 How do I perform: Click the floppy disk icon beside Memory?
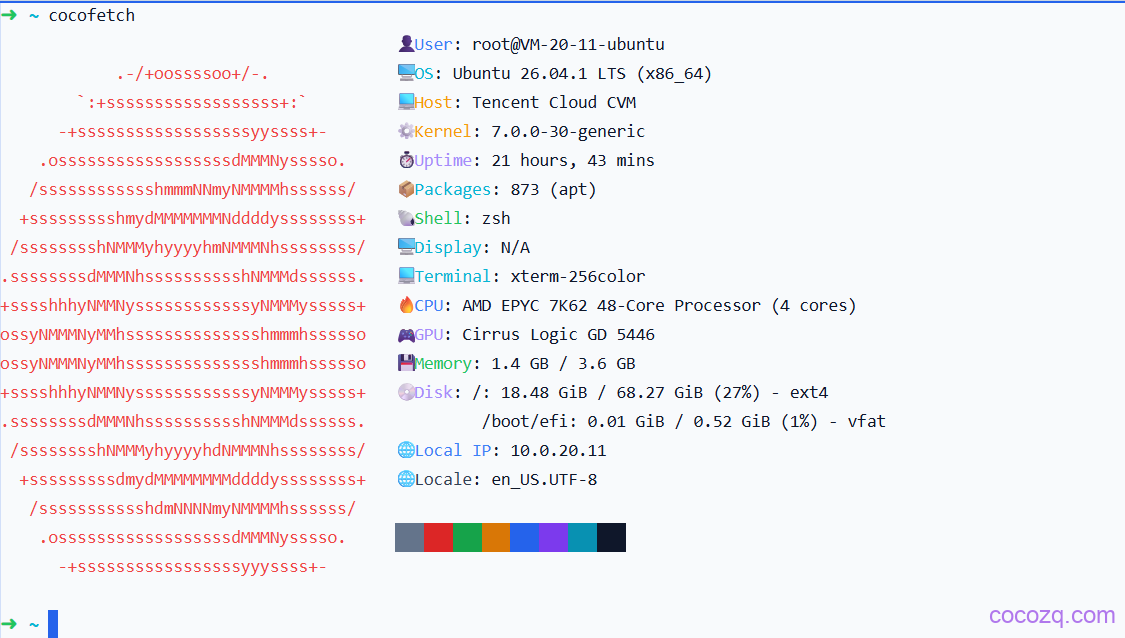[406, 363]
